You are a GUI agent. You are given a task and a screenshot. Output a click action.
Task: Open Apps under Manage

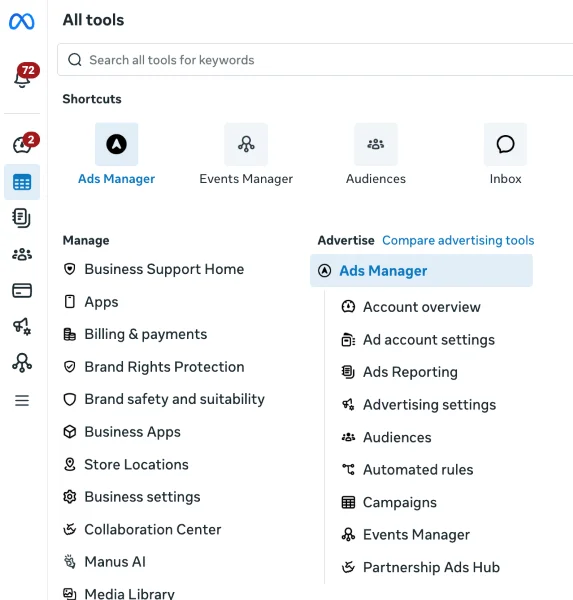[x=101, y=302]
